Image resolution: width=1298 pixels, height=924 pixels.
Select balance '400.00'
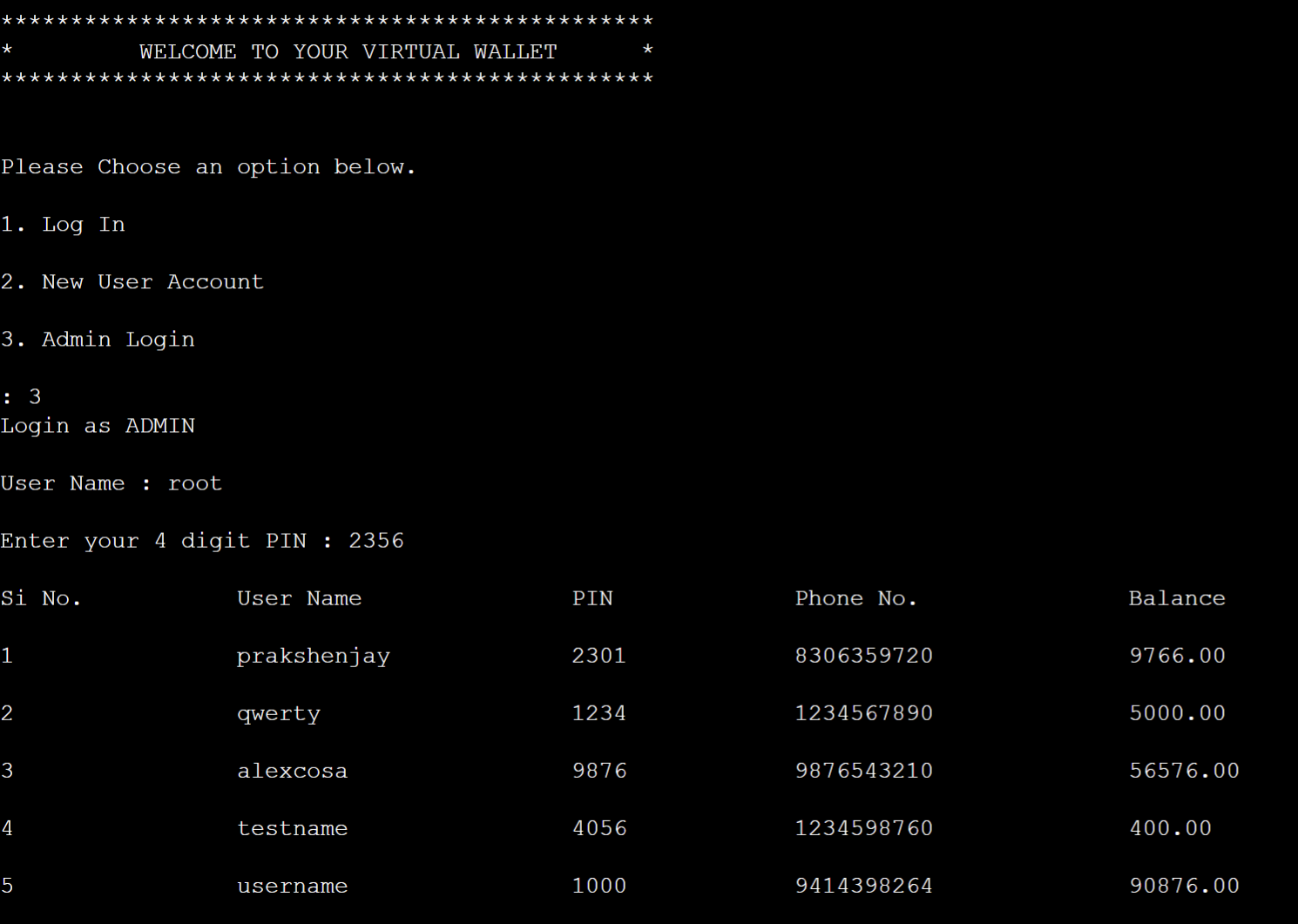[1171, 828]
